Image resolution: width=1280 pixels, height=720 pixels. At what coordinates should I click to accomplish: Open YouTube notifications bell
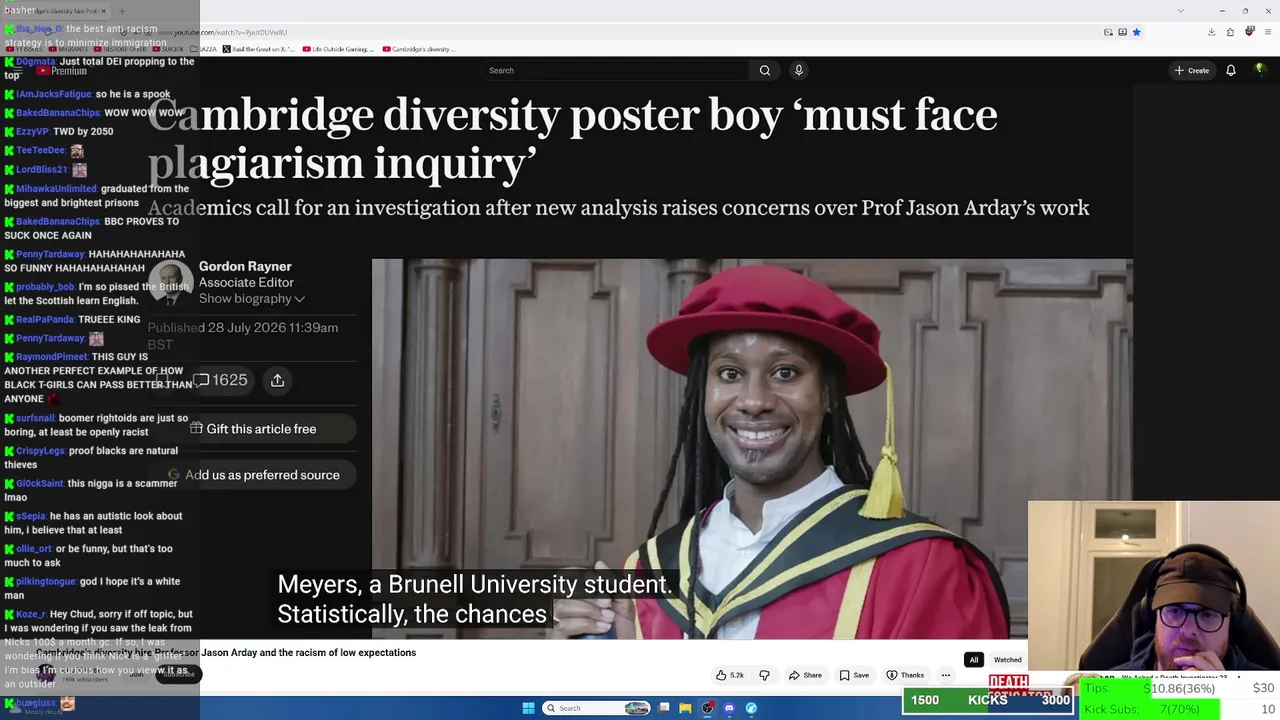1231,70
